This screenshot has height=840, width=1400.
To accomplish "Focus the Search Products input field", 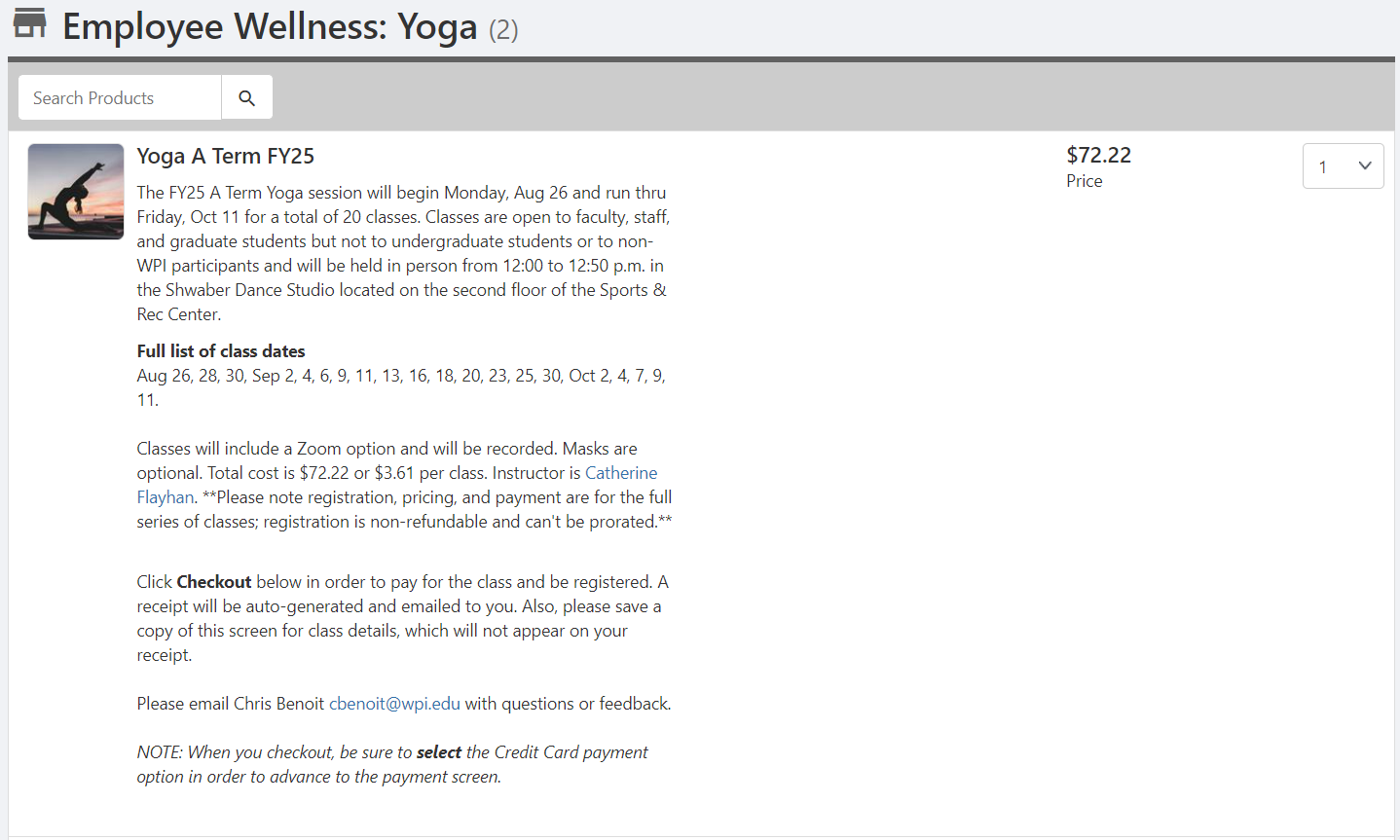I will tap(120, 98).
